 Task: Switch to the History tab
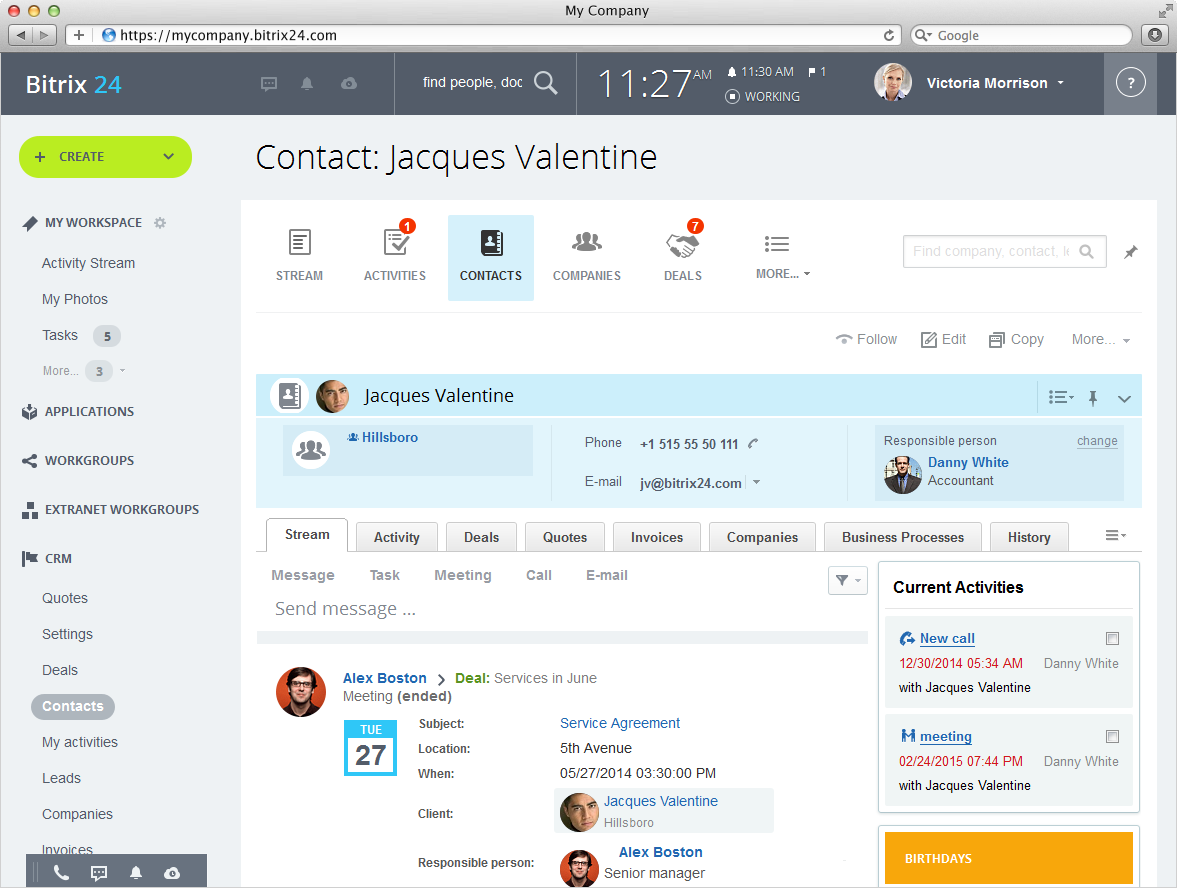click(x=1029, y=537)
